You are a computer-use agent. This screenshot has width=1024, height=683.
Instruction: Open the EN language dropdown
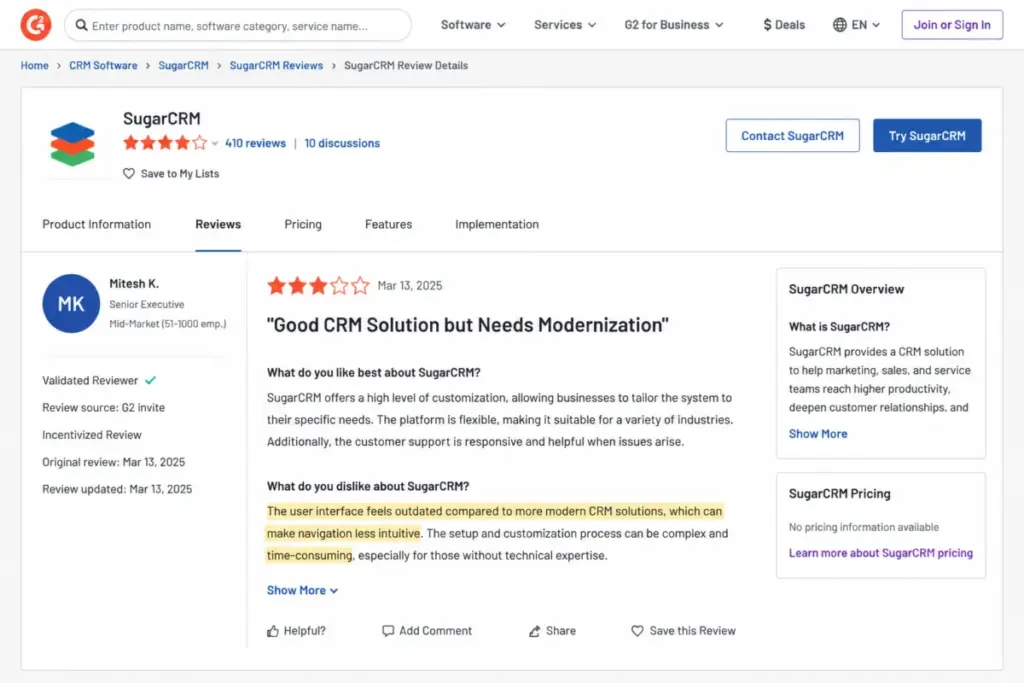pyautogui.click(x=866, y=25)
